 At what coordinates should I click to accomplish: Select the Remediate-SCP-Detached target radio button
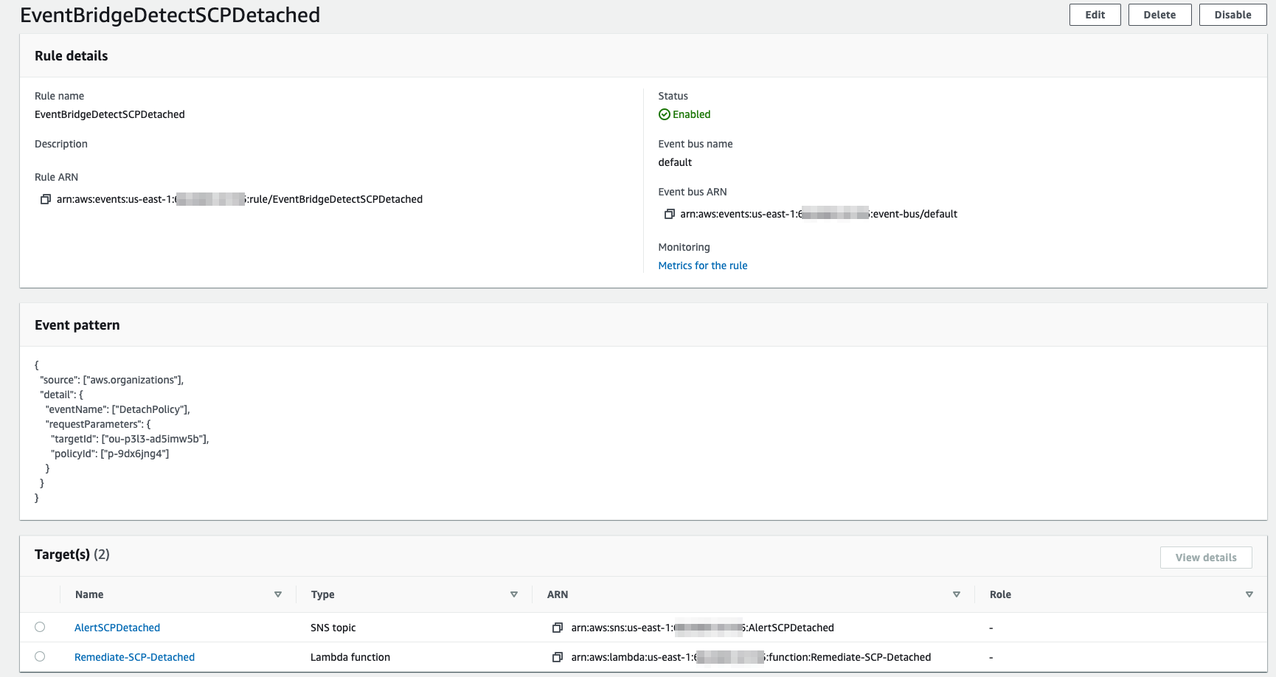[x=39, y=656]
